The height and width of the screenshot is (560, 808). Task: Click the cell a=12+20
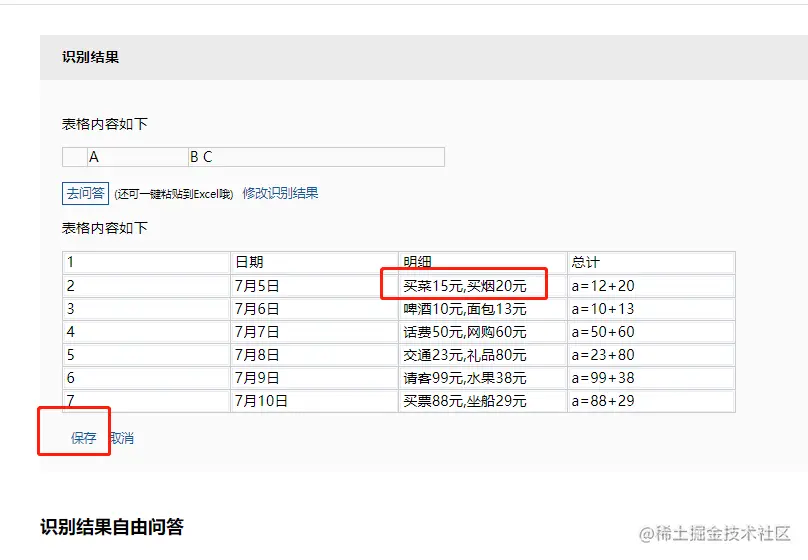tap(651, 285)
